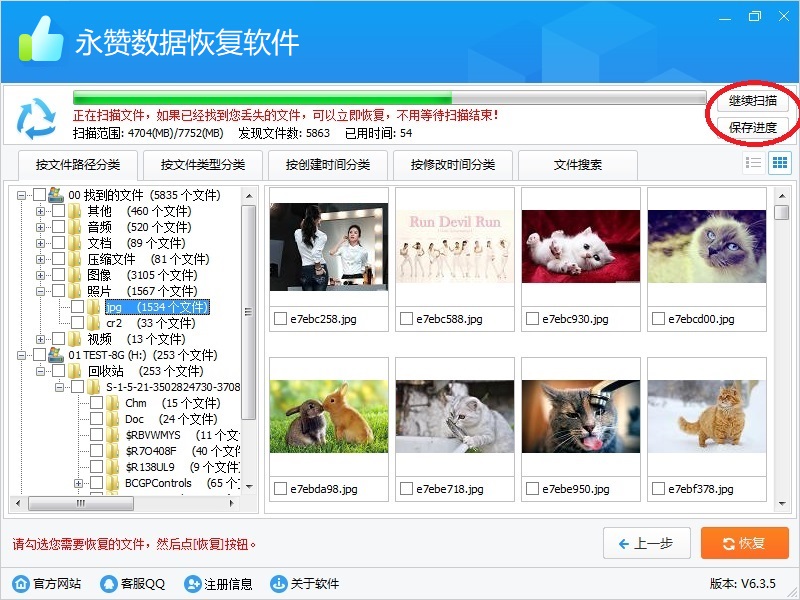Check the e7ebc258.jpg file checkbox
The image size is (800, 600).
point(281,319)
